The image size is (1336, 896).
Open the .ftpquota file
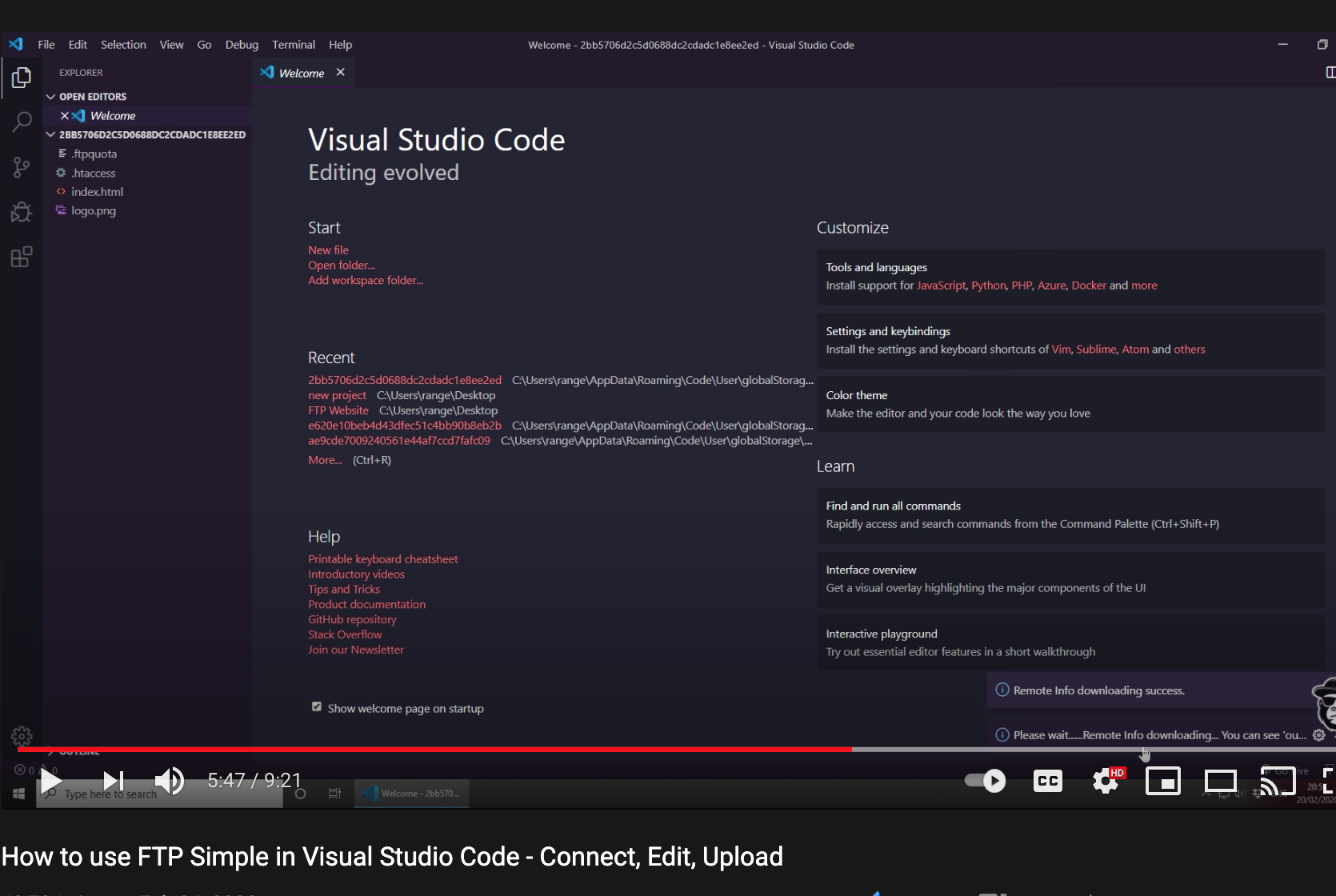[94, 154]
